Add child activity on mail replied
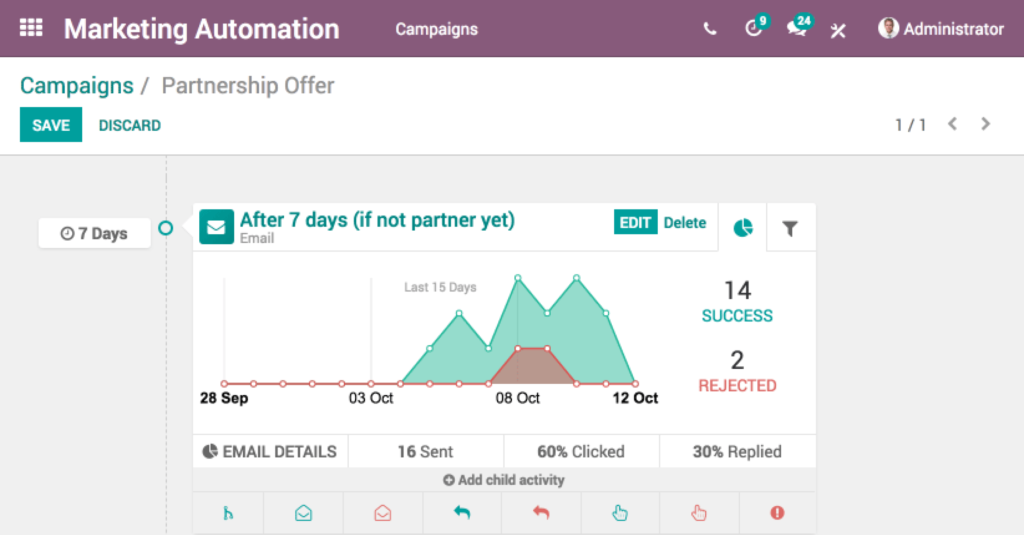The image size is (1024, 535). pyautogui.click(x=462, y=513)
